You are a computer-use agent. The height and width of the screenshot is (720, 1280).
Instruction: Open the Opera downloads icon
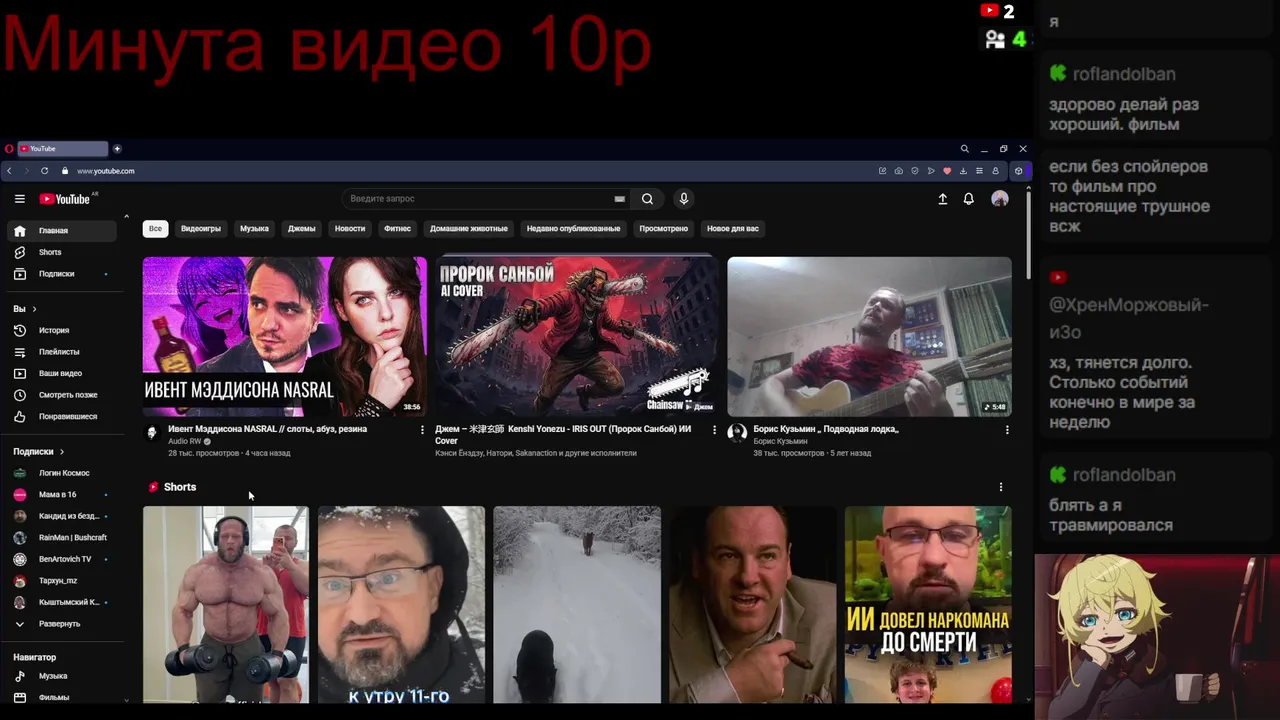pos(963,171)
